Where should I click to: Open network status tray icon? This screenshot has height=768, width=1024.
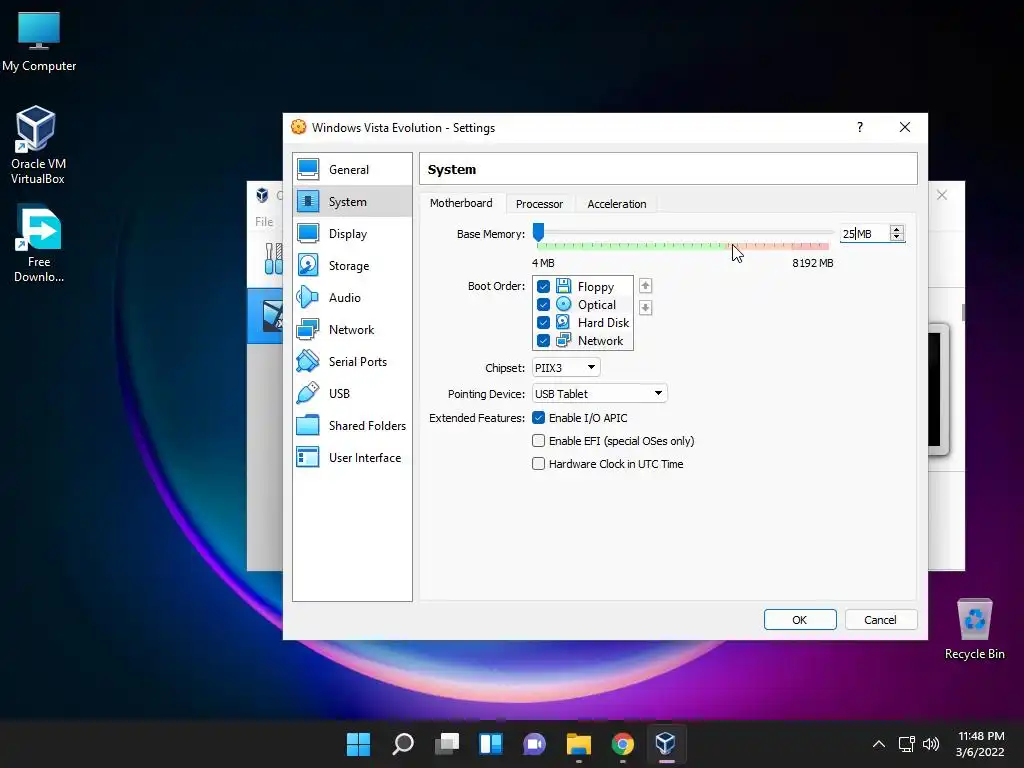tap(906, 744)
